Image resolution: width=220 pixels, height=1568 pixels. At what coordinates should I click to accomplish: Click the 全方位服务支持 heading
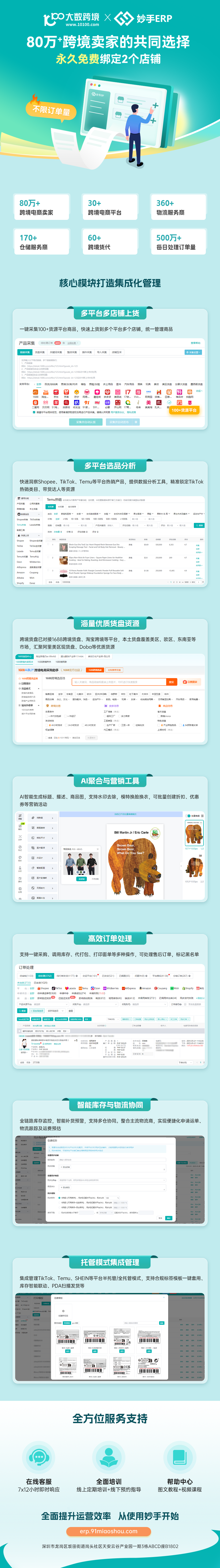[x=110, y=1419]
